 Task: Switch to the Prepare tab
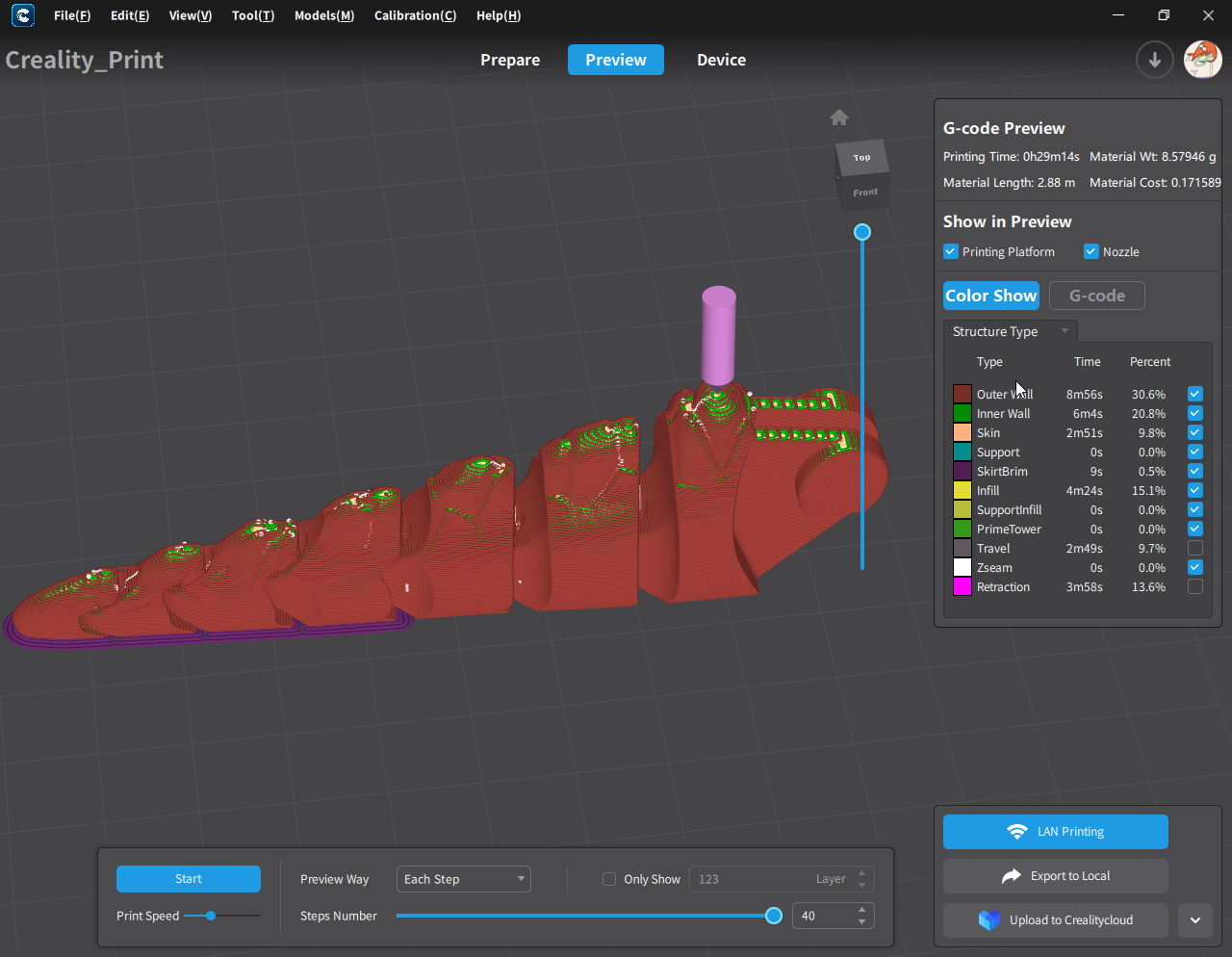tap(510, 60)
